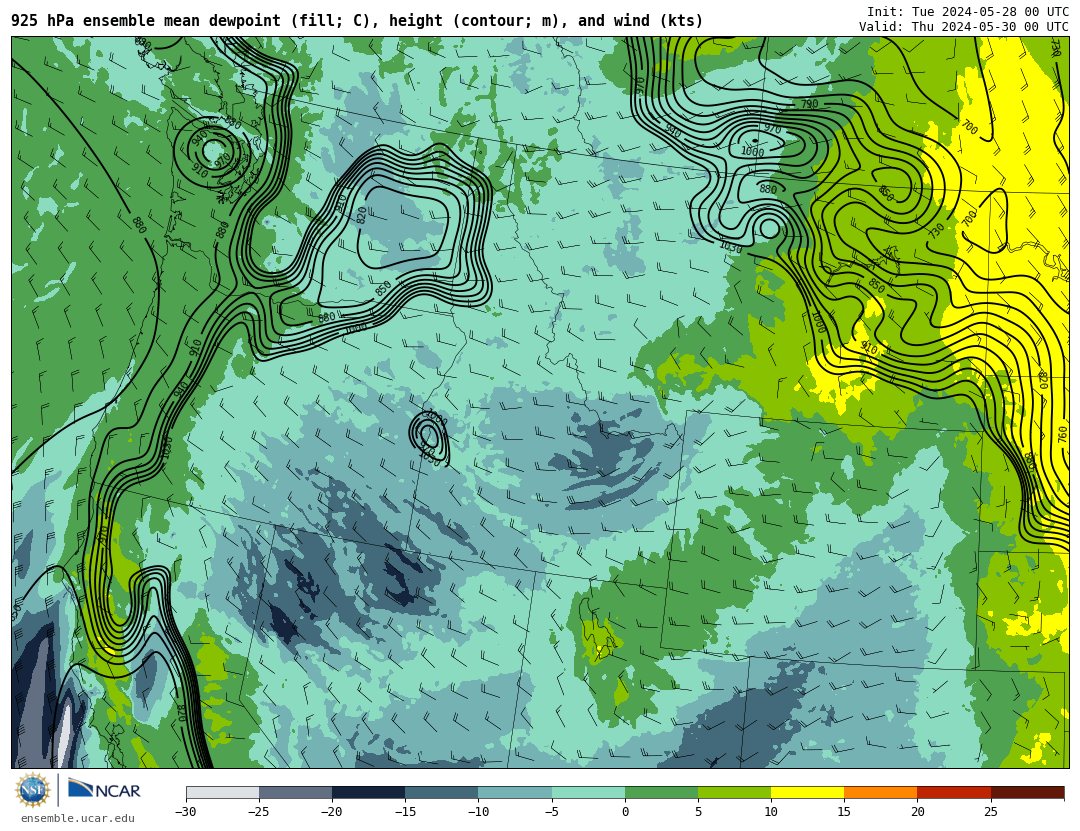
Task: Pick the dark teal -15 to -10 color bar segment
Action: click(x=442, y=792)
